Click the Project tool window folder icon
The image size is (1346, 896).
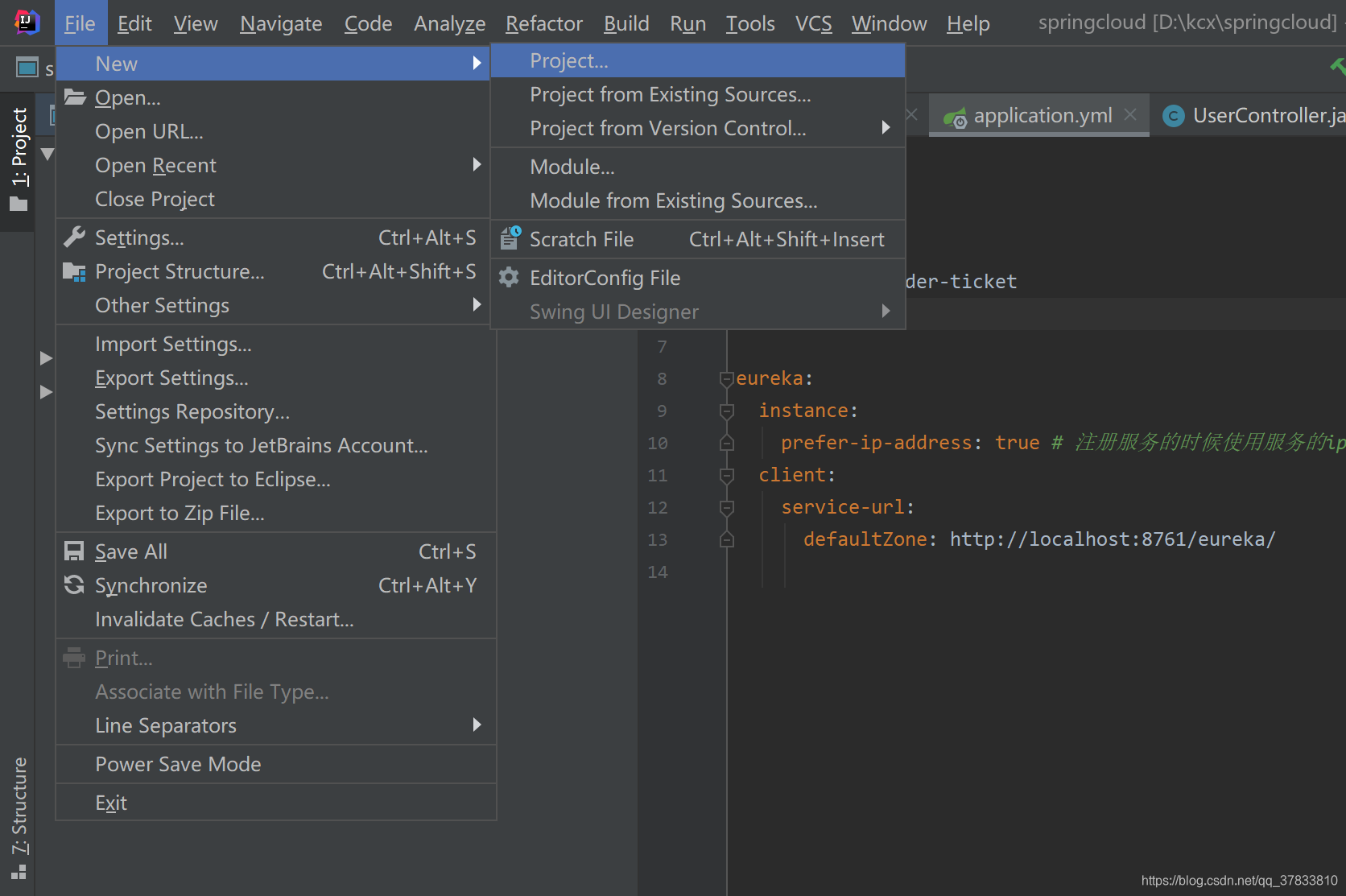pyautogui.click(x=19, y=204)
